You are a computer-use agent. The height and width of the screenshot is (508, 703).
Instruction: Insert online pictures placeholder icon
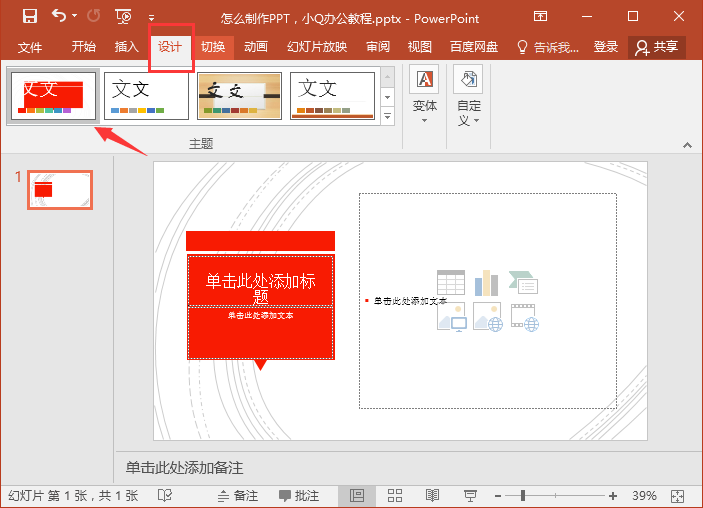pyautogui.click(x=488, y=317)
